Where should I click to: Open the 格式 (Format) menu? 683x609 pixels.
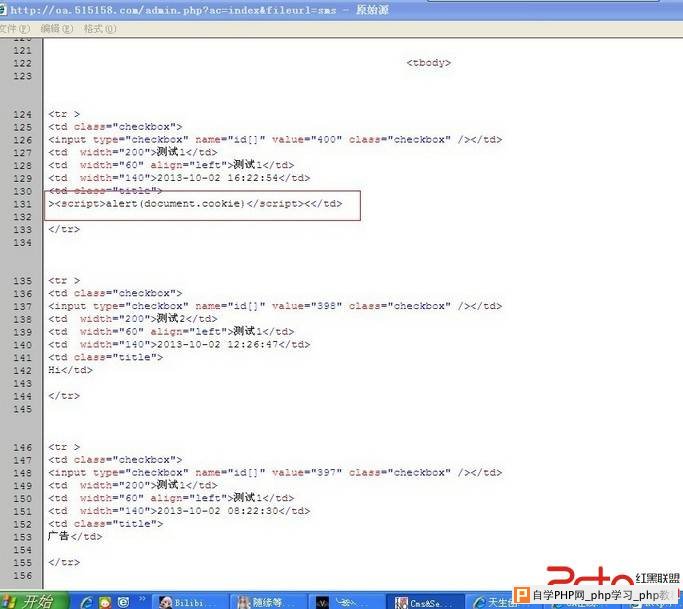pyautogui.click(x=100, y=29)
